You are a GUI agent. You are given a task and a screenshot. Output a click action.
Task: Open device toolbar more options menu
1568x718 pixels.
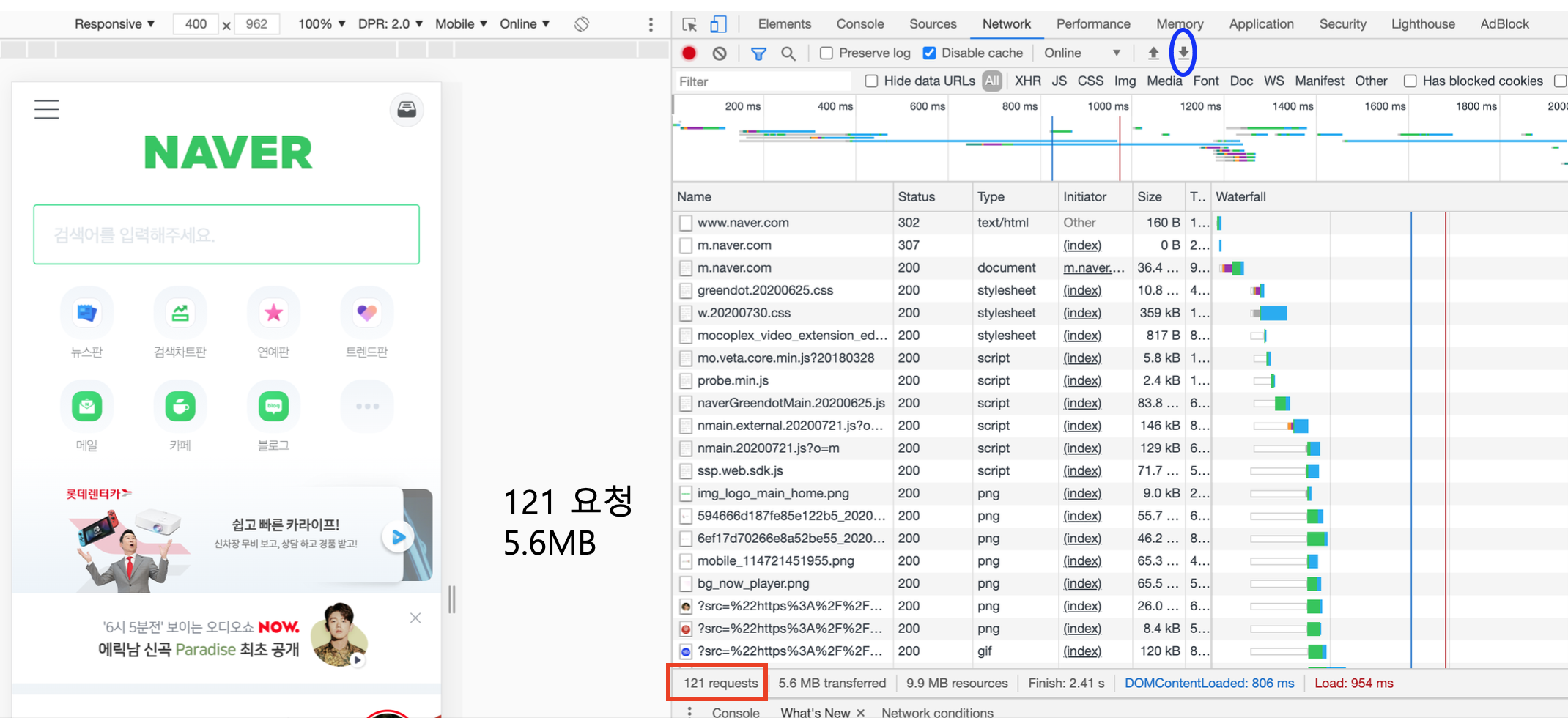[x=651, y=24]
